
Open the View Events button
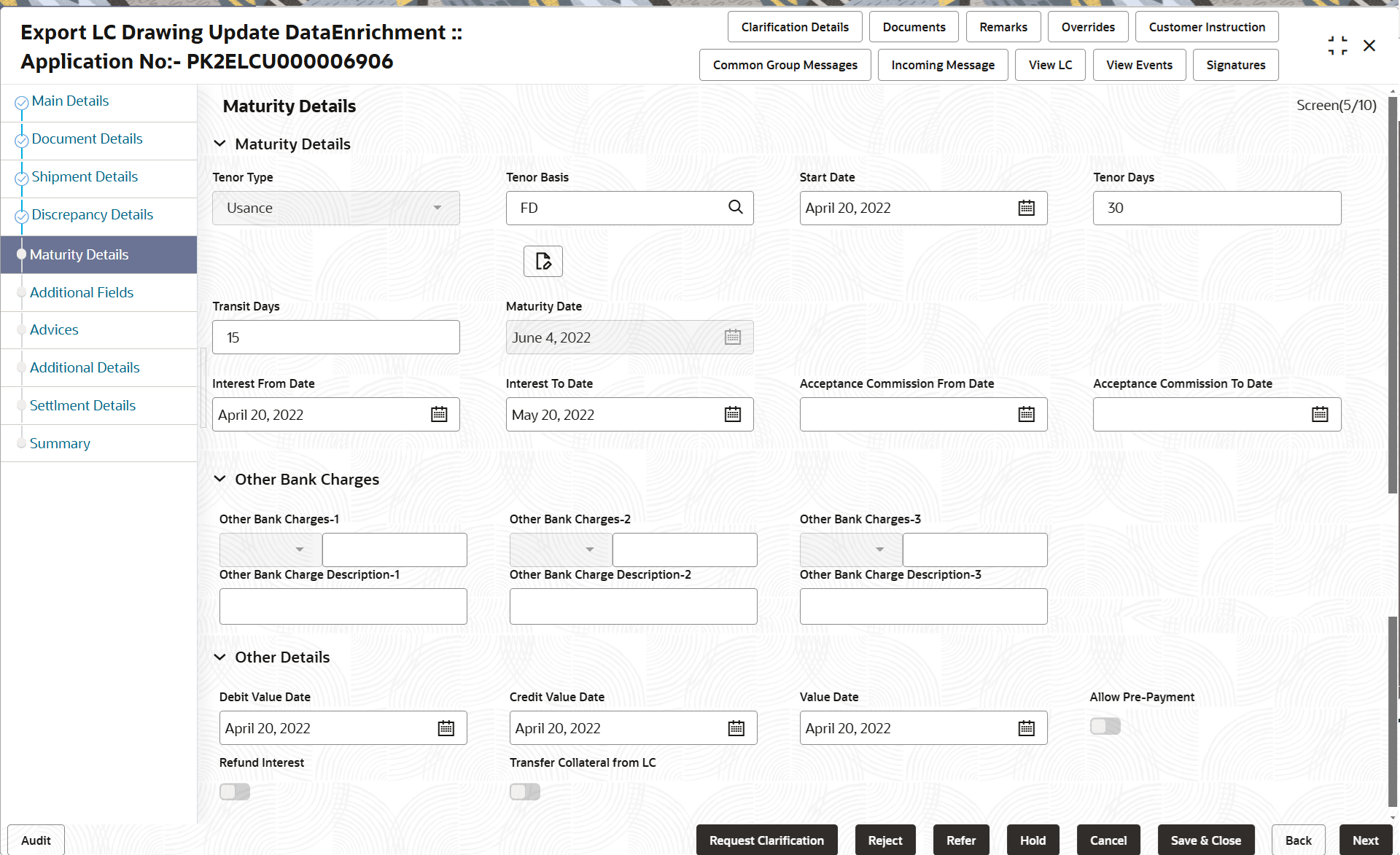(x=1139, y=65)
